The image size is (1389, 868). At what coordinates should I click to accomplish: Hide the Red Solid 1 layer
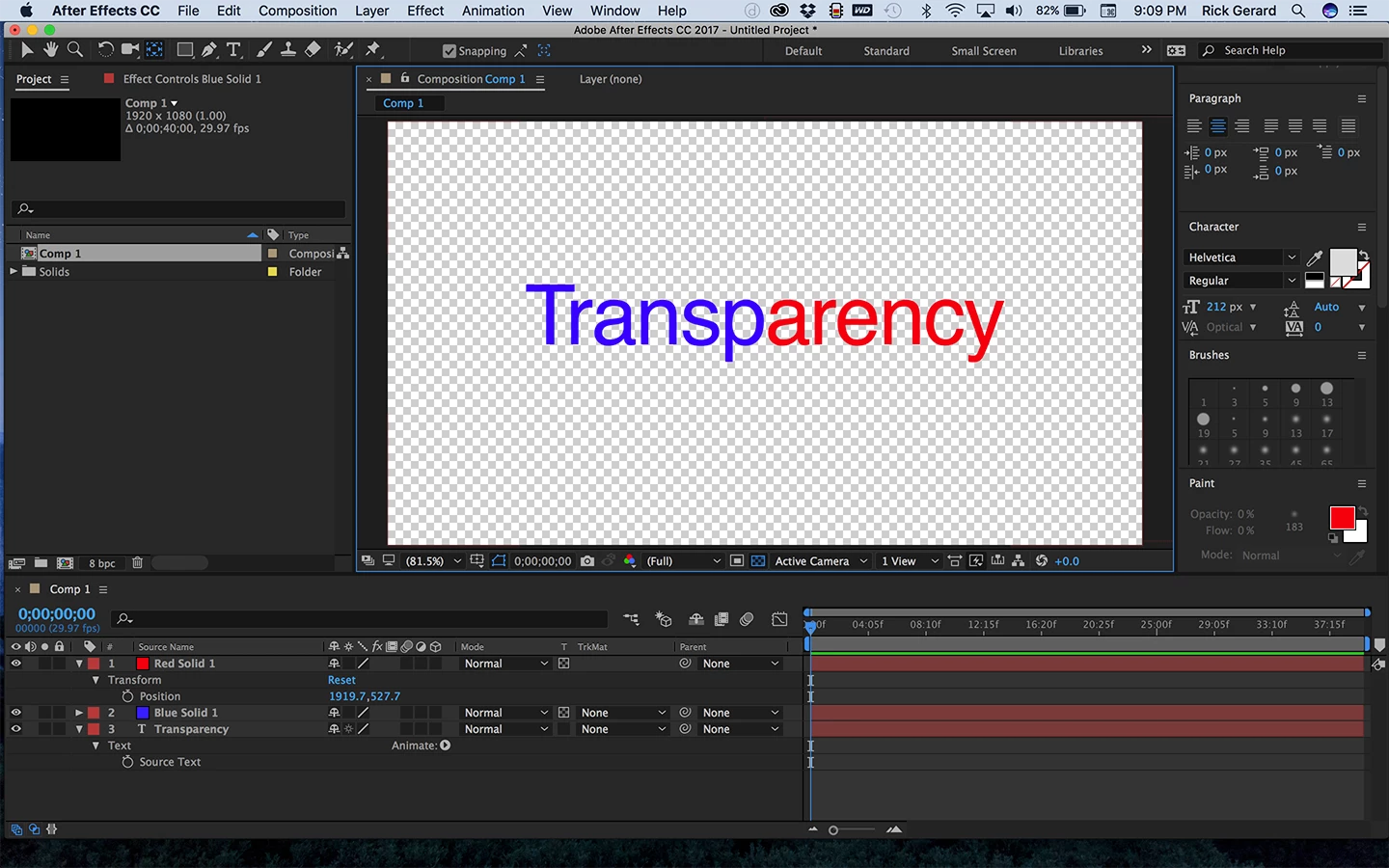pyautogui.click(x=15, y=664)
